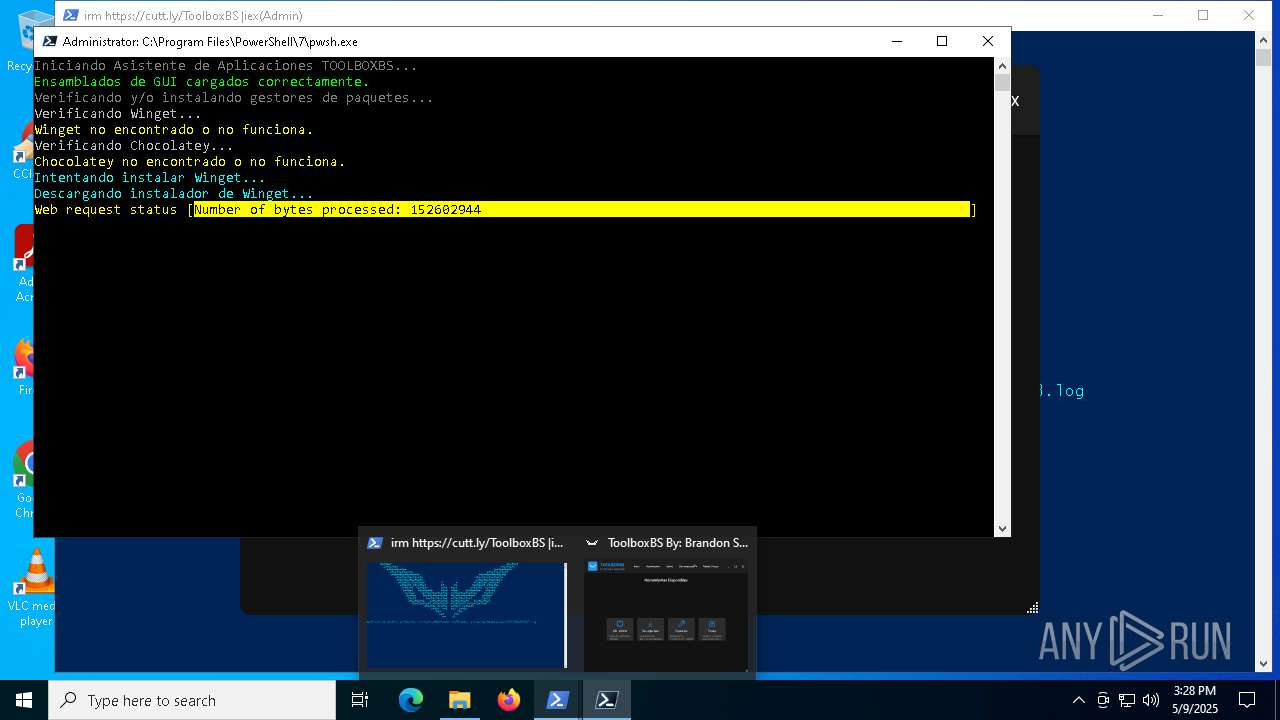Minimize the irm (Admin) background window
The width and height of the screenshot is (1280, 720).
pyautogui.click(x=1158, y=15)
